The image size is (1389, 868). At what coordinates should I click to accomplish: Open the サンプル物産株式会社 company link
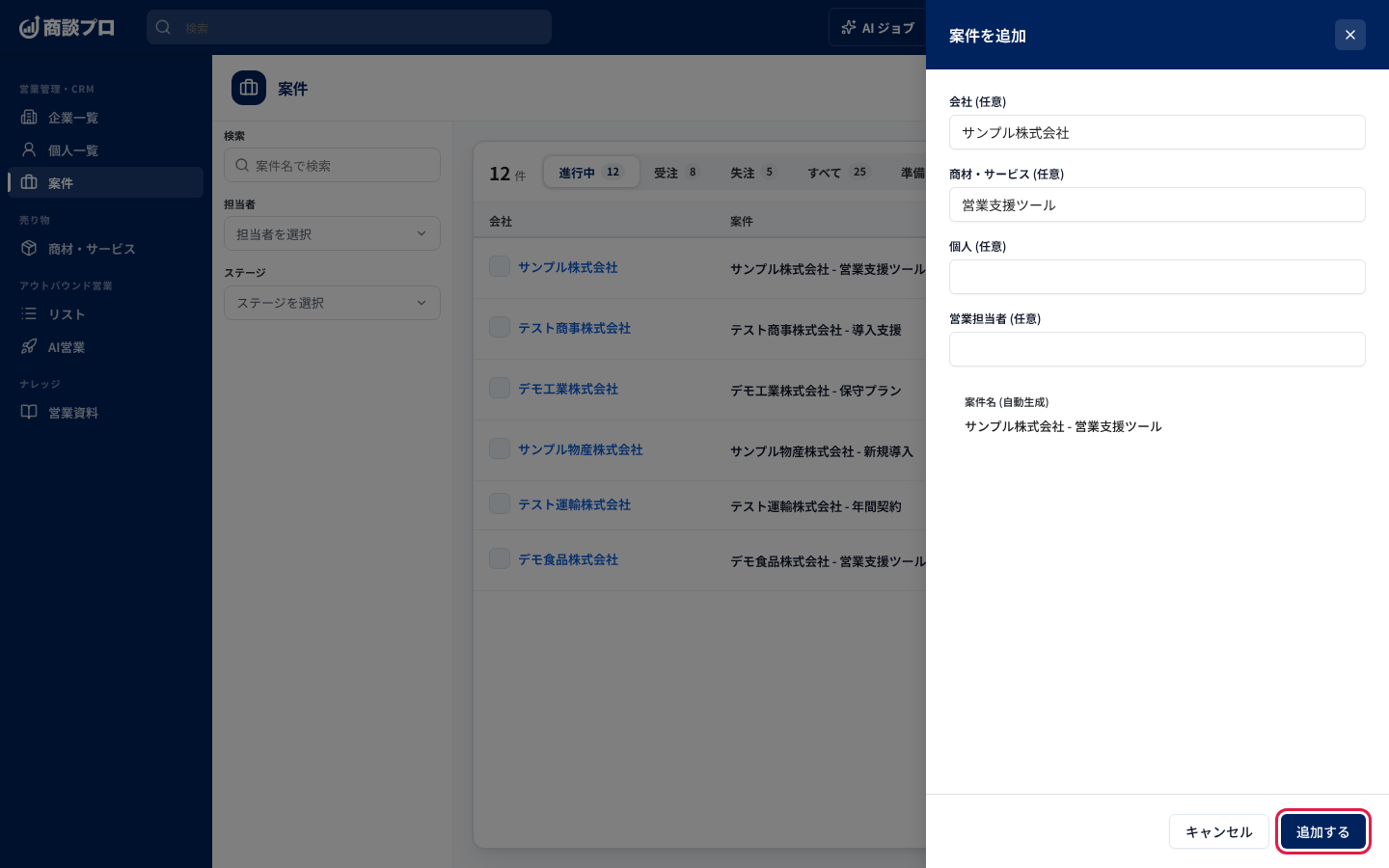(581, 449)
